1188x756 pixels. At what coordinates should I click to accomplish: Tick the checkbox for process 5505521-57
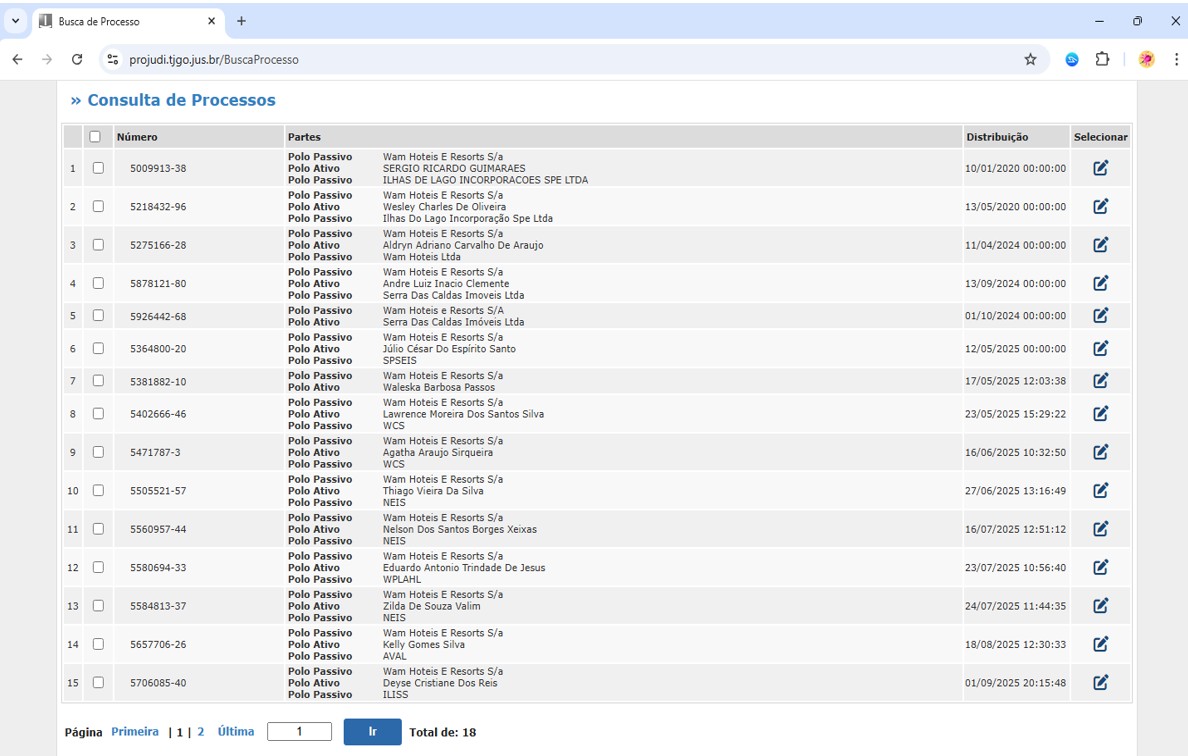click(x=98, y=491)
